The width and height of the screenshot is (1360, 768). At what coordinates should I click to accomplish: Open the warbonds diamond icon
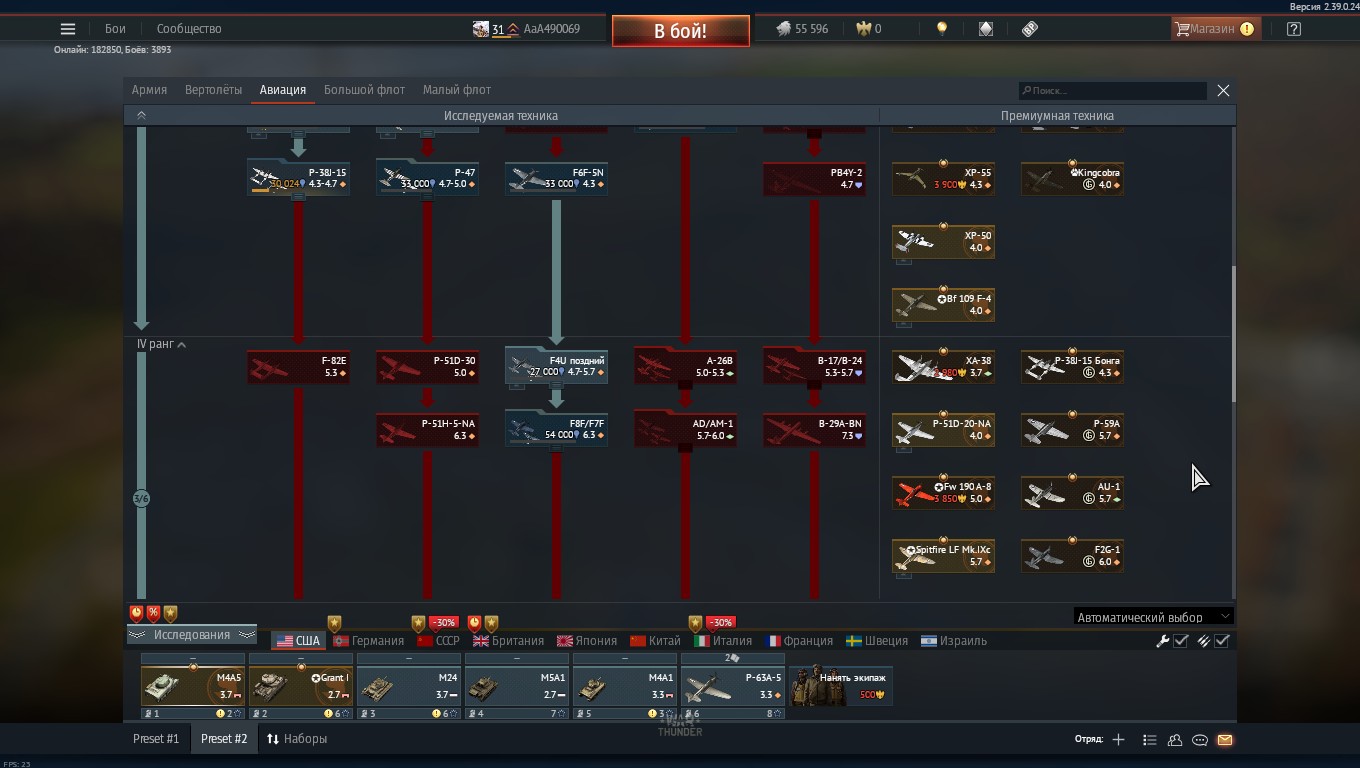tap(986, 29)
